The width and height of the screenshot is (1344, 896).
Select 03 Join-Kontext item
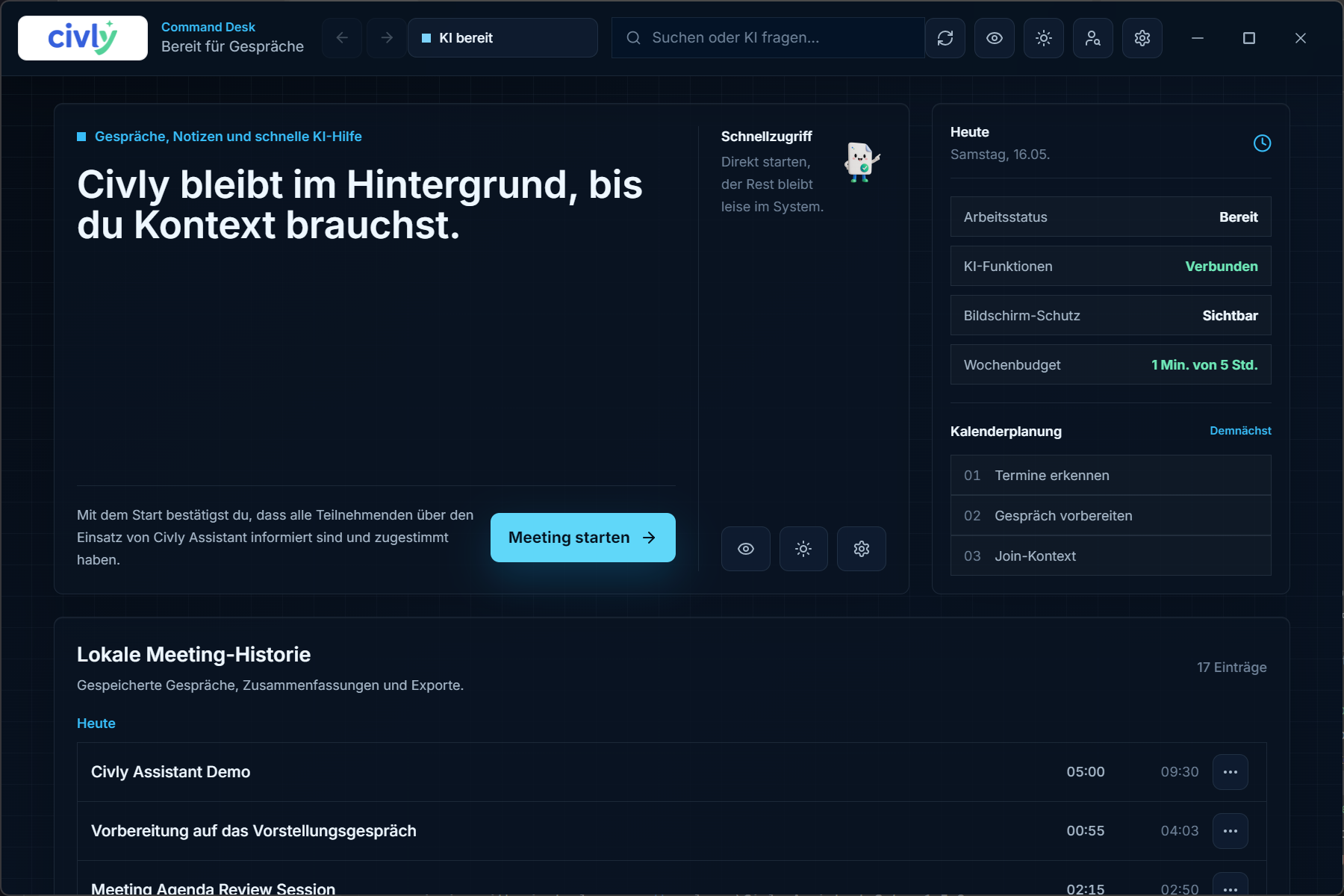[1111, 556]
